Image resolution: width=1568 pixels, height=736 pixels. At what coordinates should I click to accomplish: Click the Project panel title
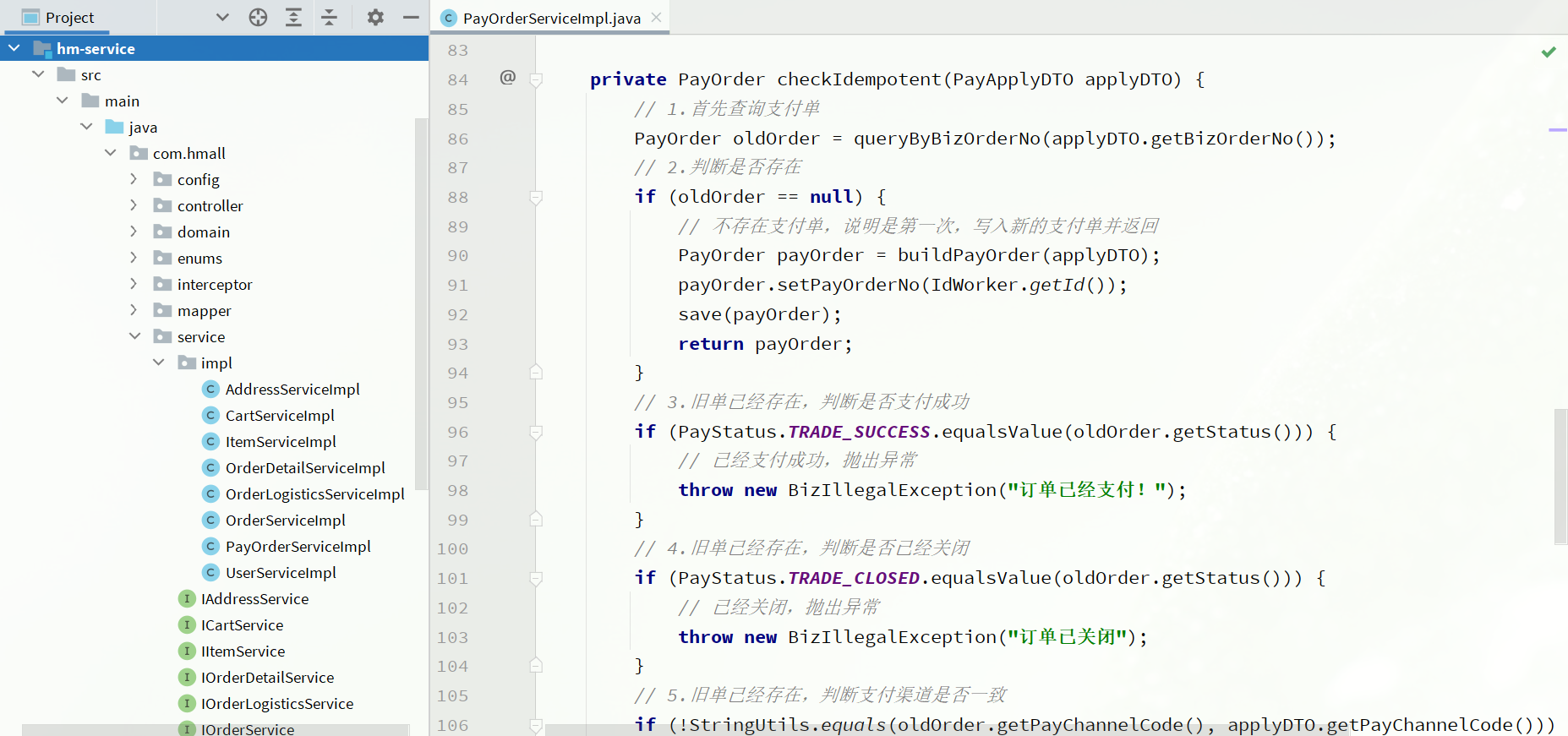(x=70, y=17)
